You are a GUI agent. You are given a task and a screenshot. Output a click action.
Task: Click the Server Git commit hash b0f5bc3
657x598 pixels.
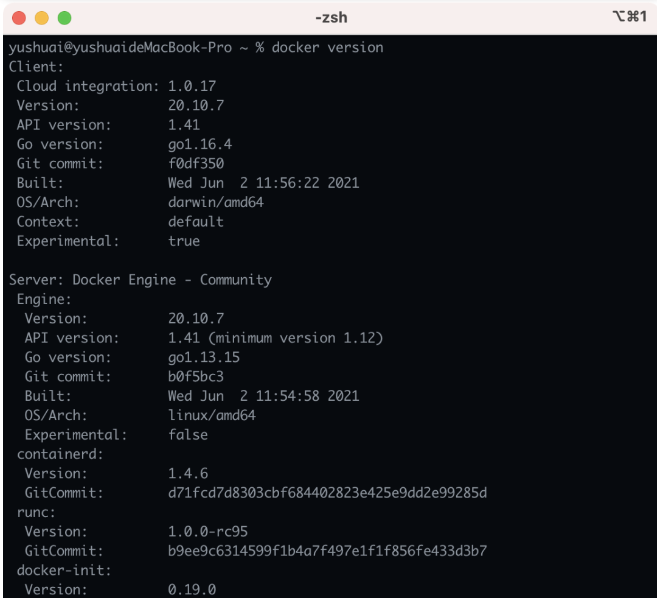[196, 377]
